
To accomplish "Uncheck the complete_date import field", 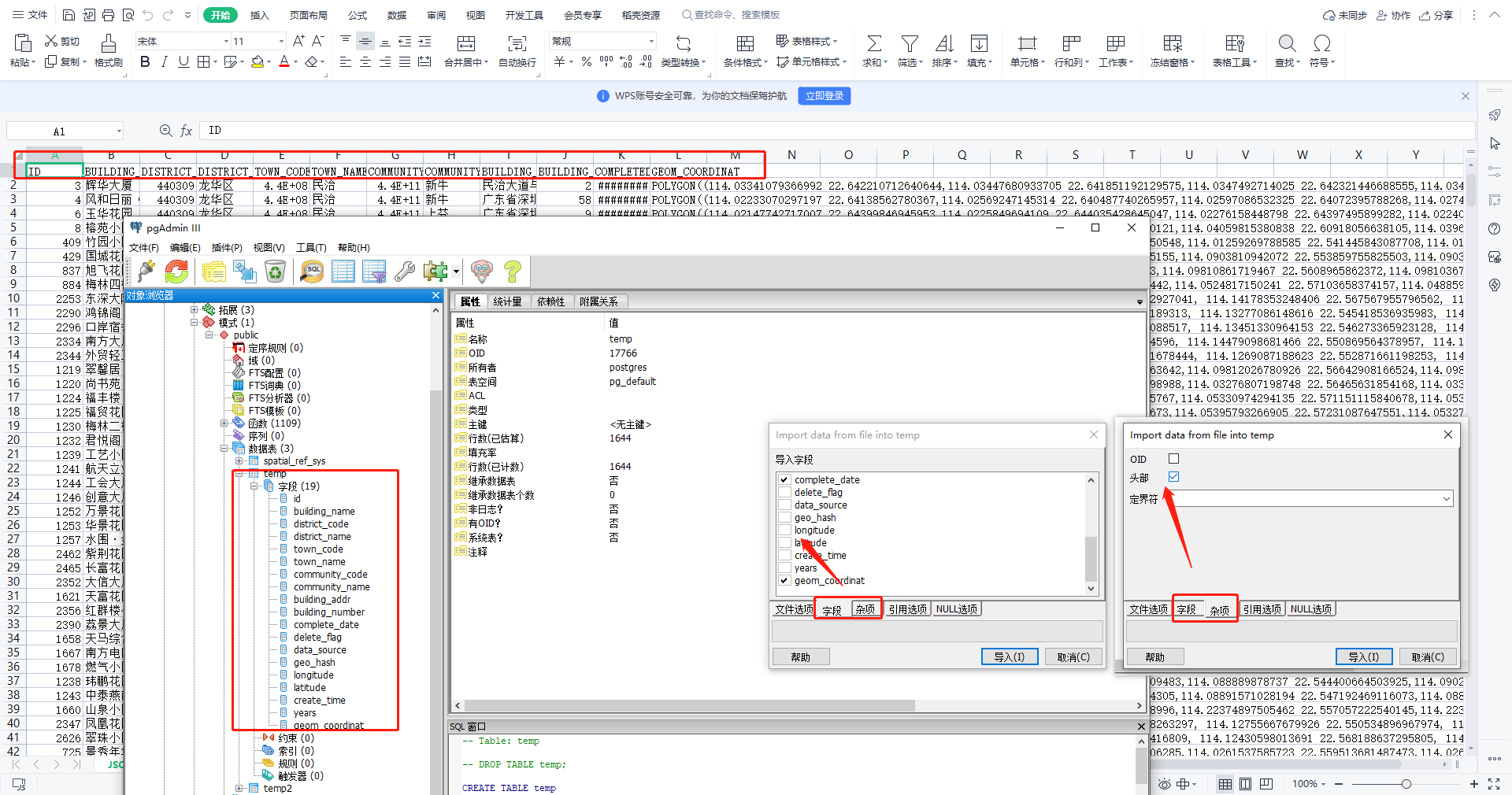I will click(x=784, y=479).
